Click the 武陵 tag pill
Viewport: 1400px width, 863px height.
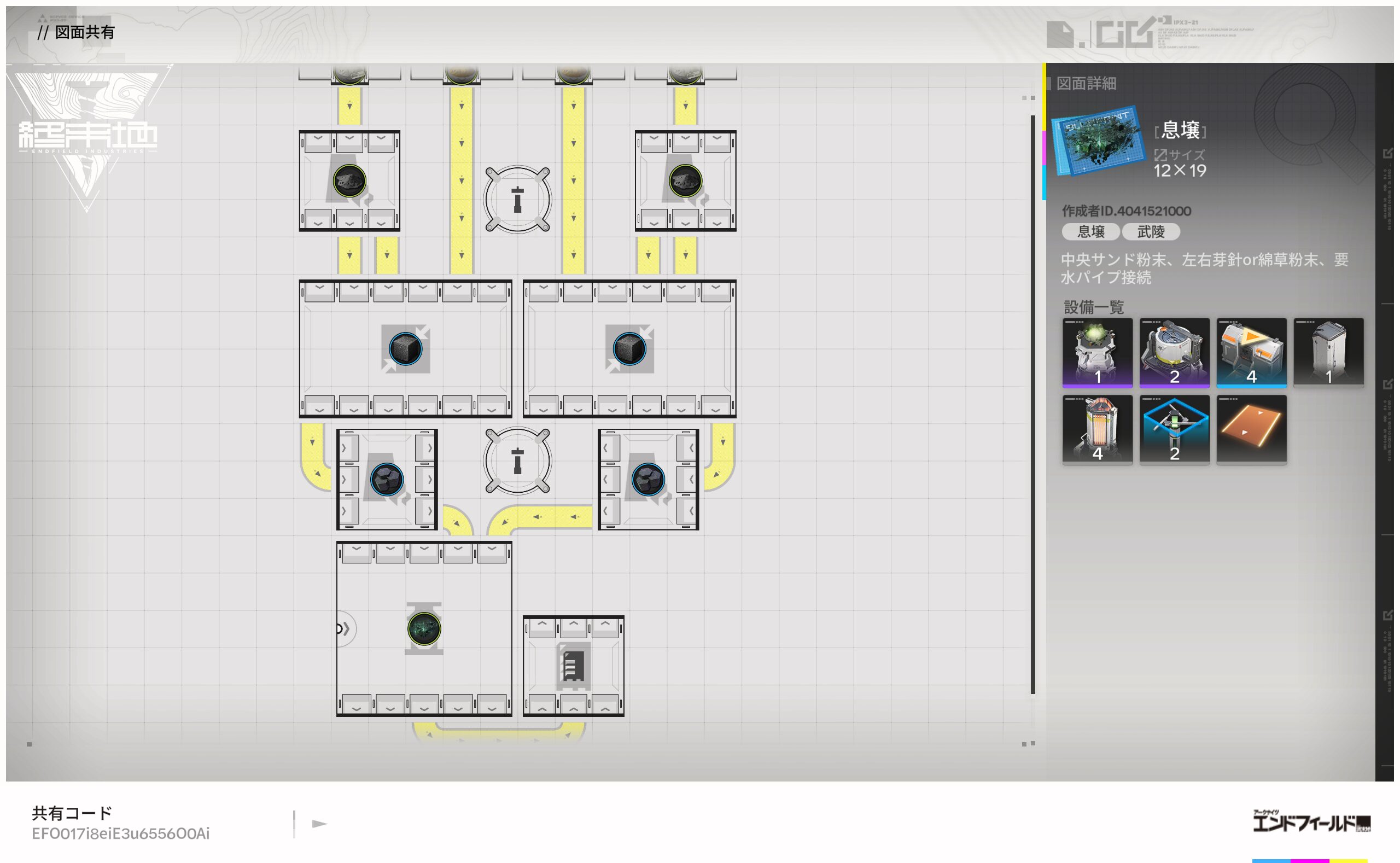click(1150, 232)
